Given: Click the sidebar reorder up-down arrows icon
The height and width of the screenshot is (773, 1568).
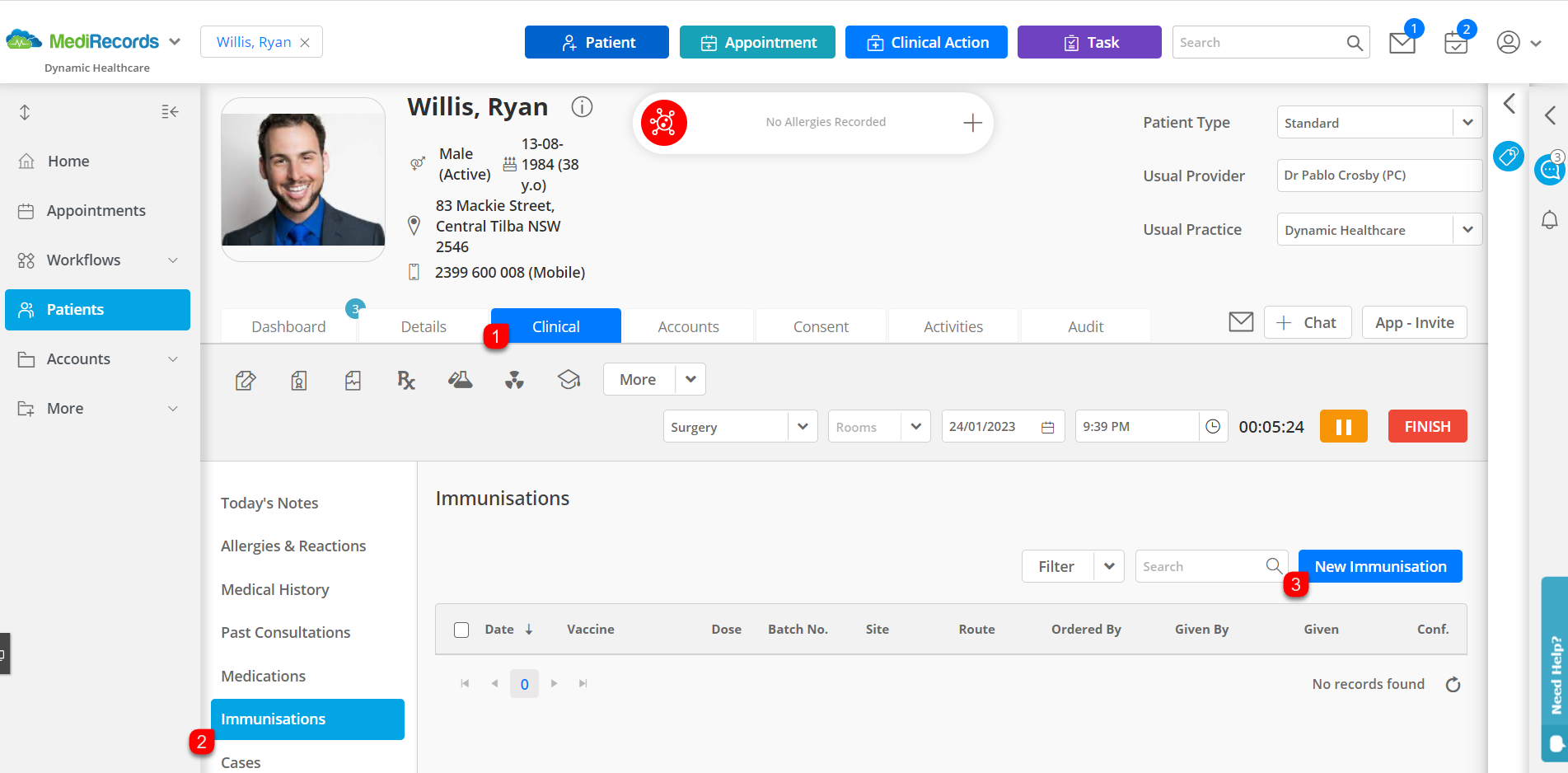Looking at the screenshot, I should click(x=25, y=112).
